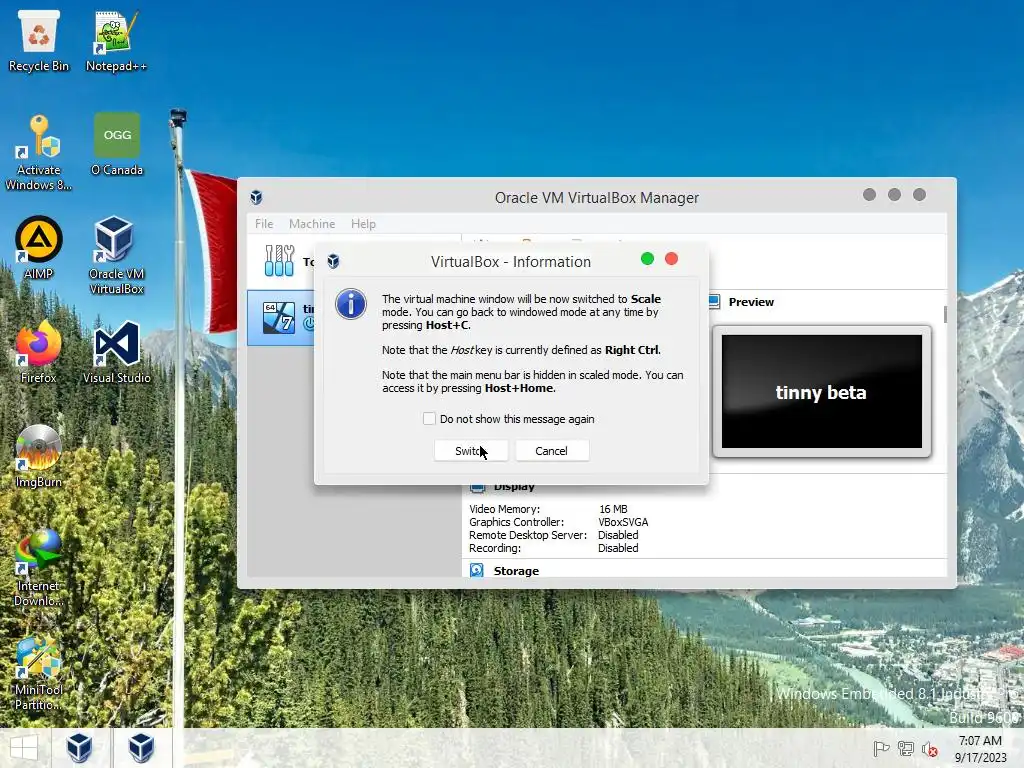This screenshot has height=768, width=1024.
Task: Click the Information dialog title bar cube icon
Action: click(x=333, y=261)
